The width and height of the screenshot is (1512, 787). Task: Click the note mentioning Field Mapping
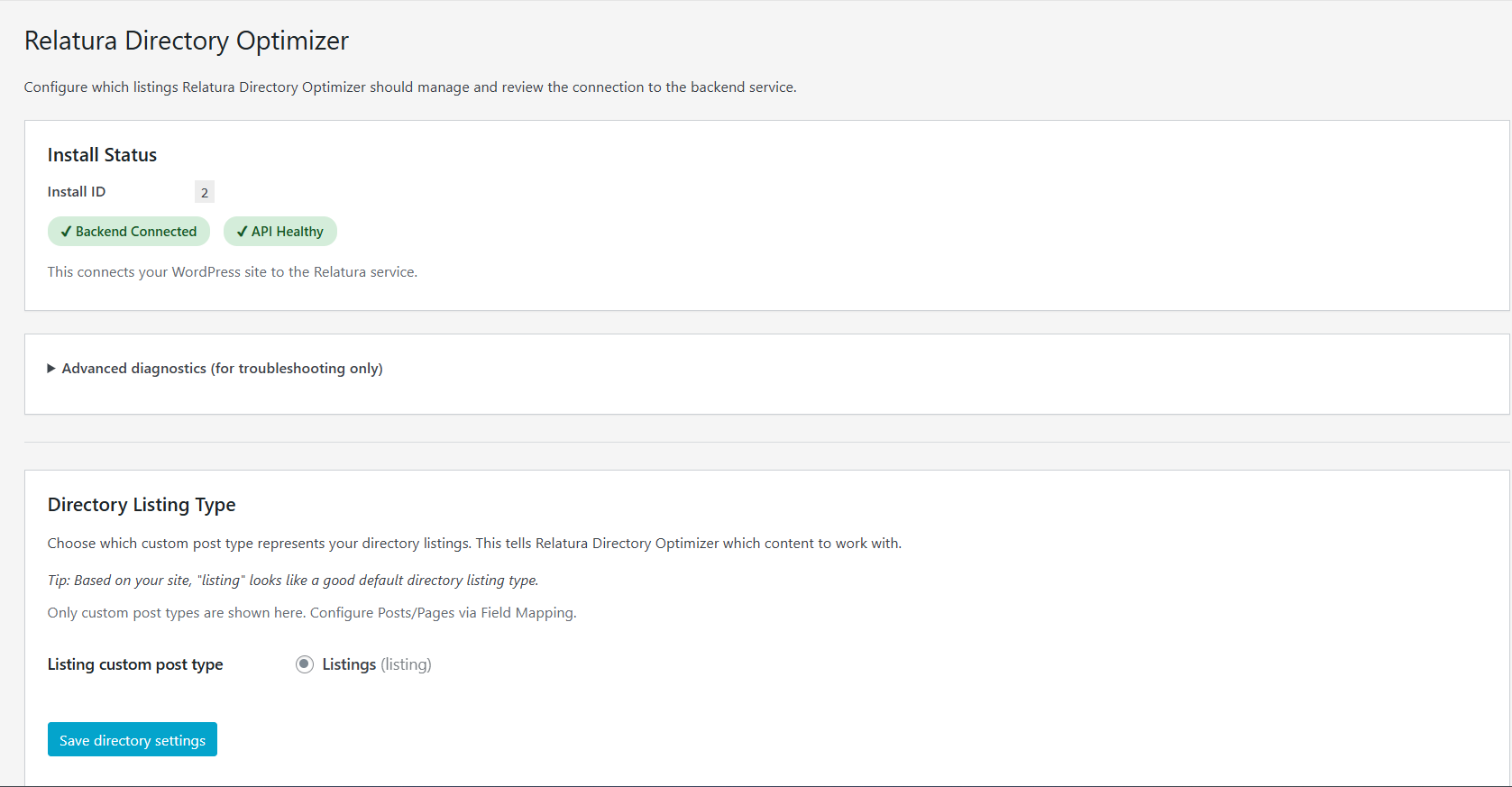coord(312,613)
